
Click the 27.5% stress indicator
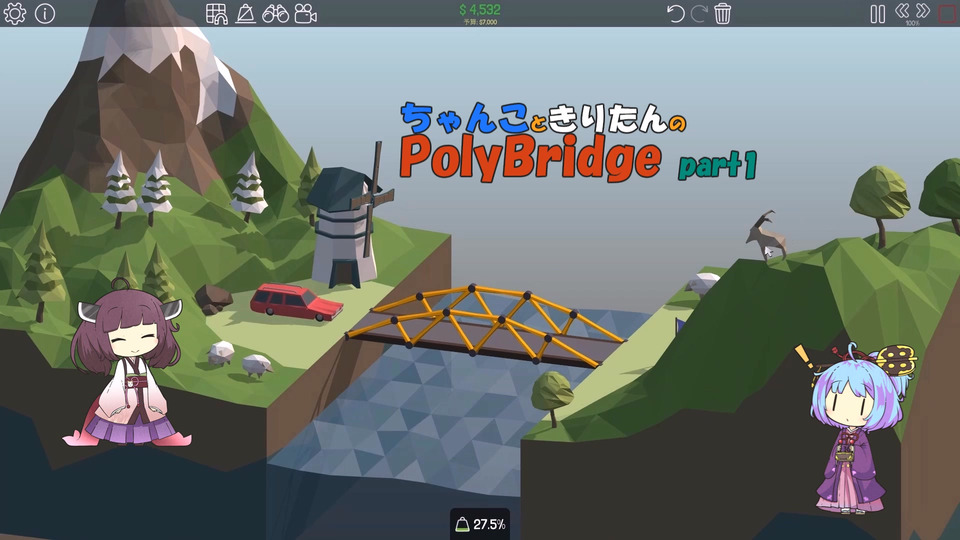coord(480,524)
